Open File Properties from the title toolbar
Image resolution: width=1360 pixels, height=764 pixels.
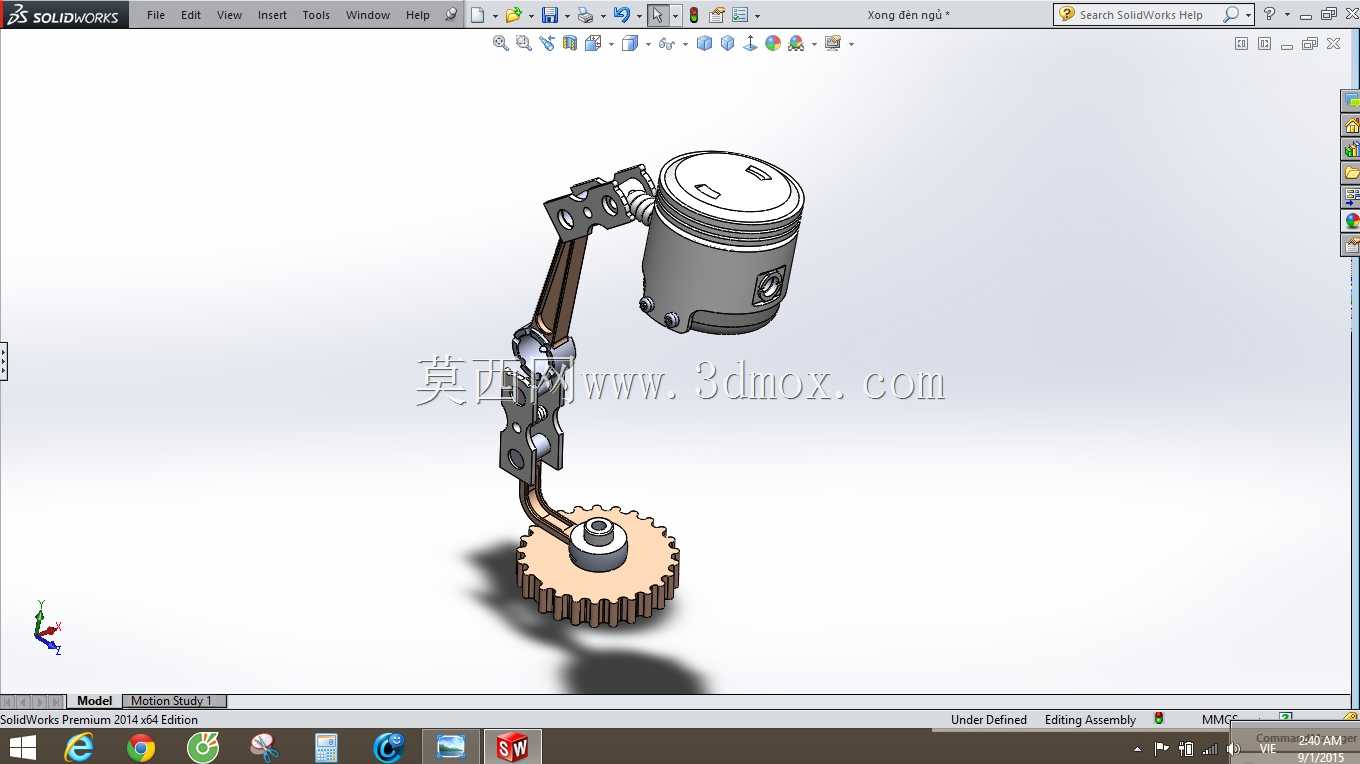point(716,15)
